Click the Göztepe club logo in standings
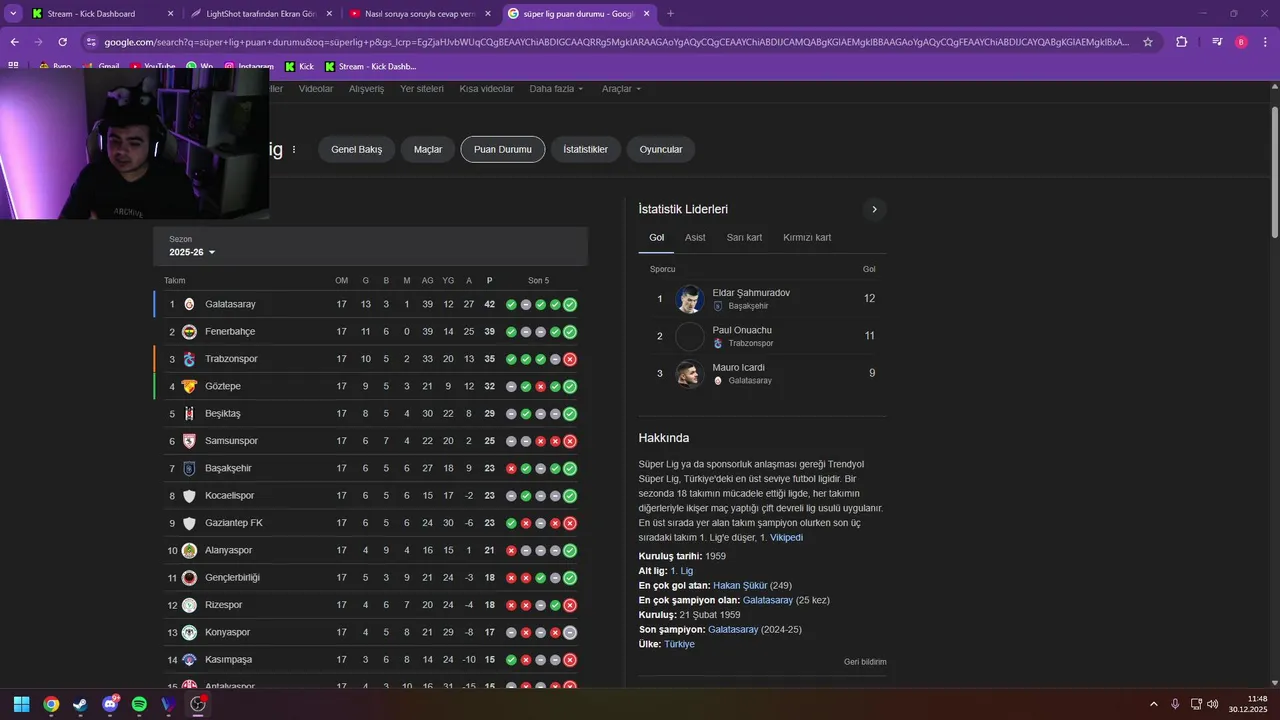The image size is (1280, 720). pyautogui.click(x=189, y=386)
